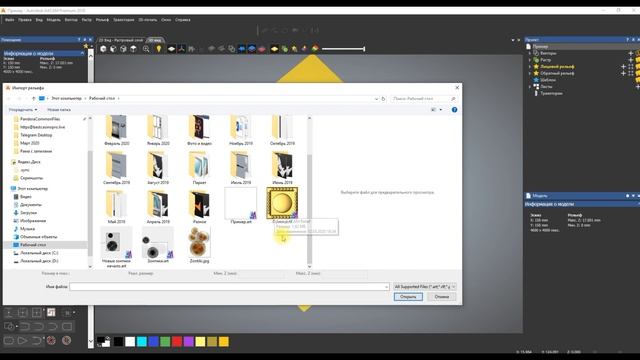
Task: Select Загрузки in the dialog sidebar
Action: [x=28, y=213]
